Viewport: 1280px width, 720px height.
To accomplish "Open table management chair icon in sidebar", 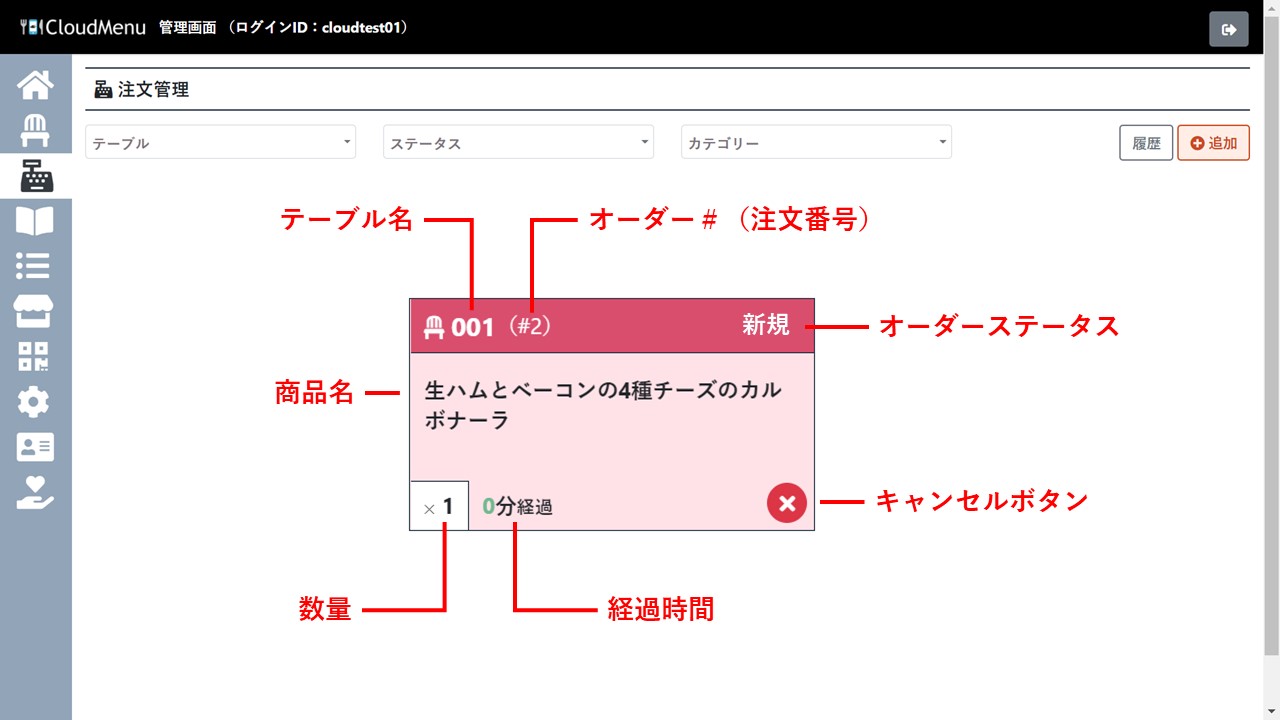I will pyautogui.click(x=35, y=131).
